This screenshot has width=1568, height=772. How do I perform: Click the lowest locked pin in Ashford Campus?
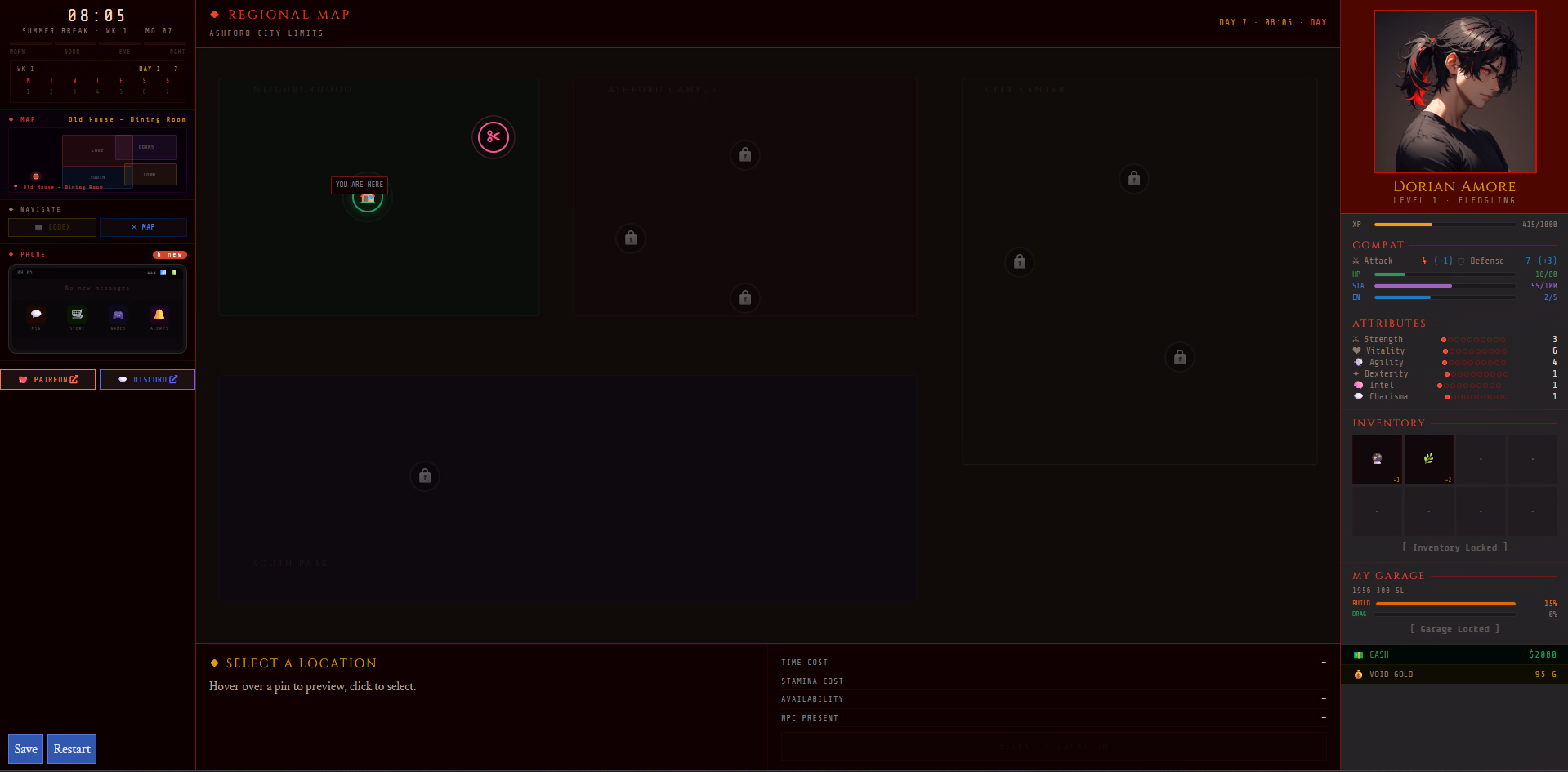(745, 297)
